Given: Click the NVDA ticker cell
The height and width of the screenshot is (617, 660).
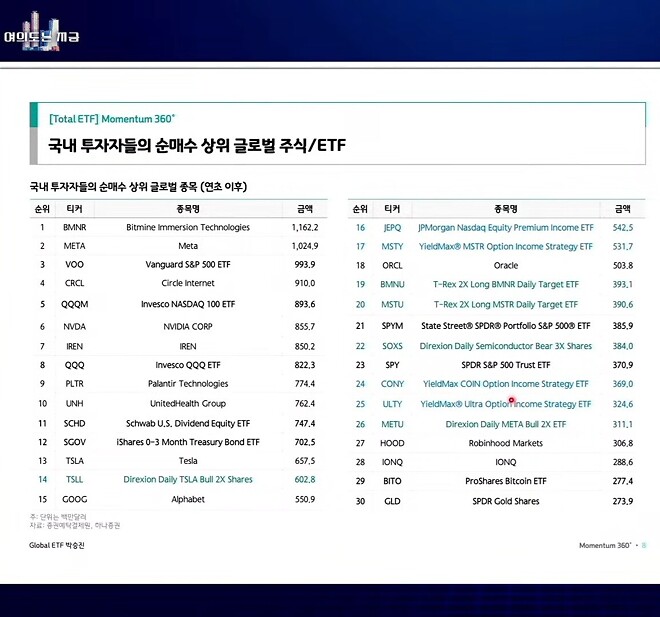Looking at the screenshot, I should click(x=75, y=327).
